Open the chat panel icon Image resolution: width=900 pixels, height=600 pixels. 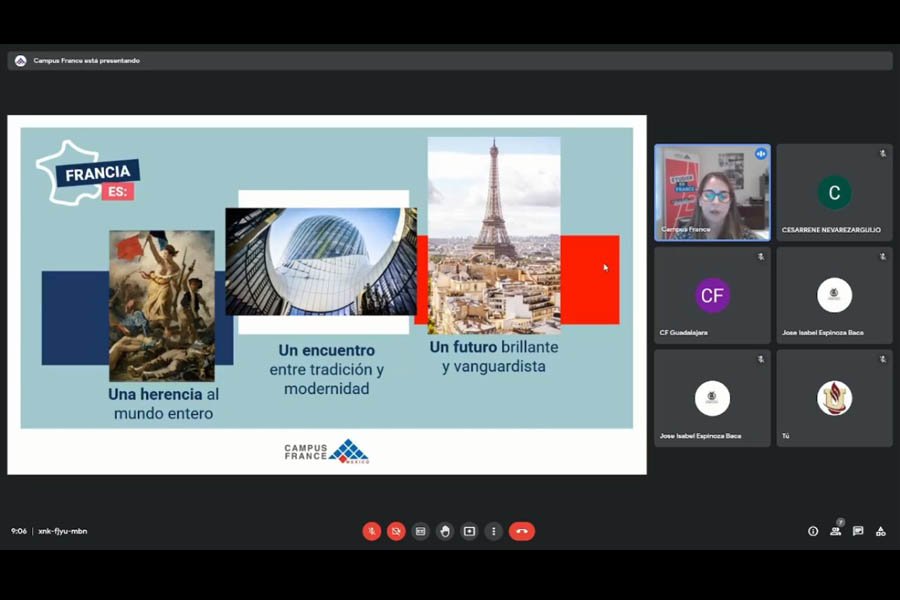pos(858,531)
